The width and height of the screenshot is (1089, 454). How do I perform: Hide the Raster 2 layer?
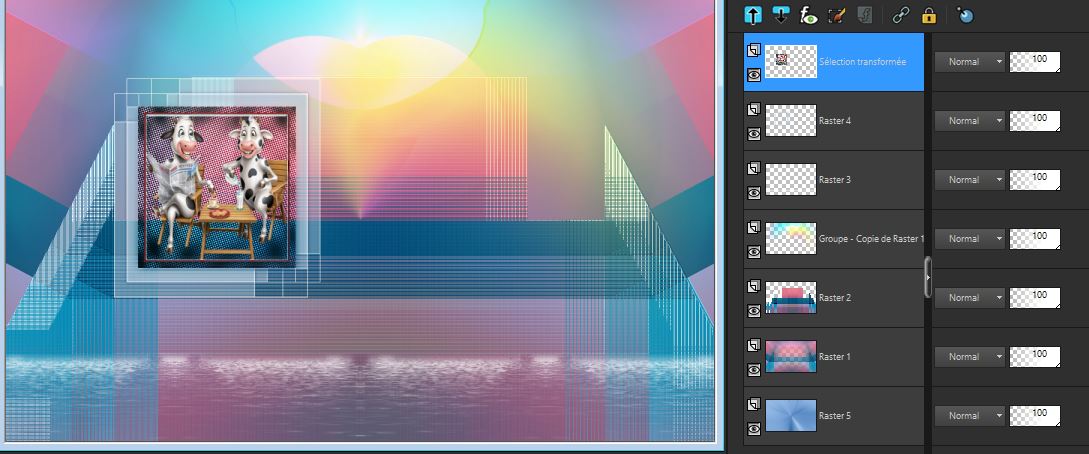pyautogui.click(x=754, y=310)
